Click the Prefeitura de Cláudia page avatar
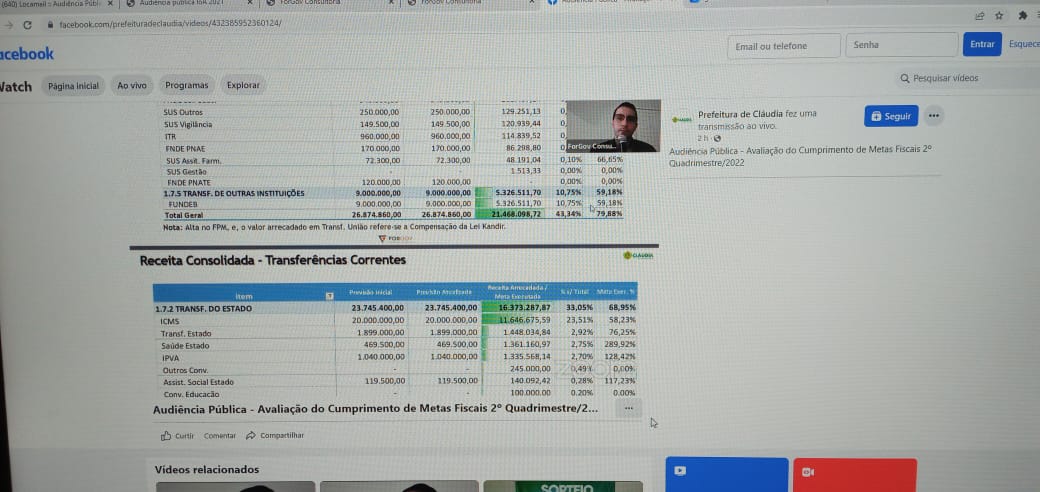 681,119
